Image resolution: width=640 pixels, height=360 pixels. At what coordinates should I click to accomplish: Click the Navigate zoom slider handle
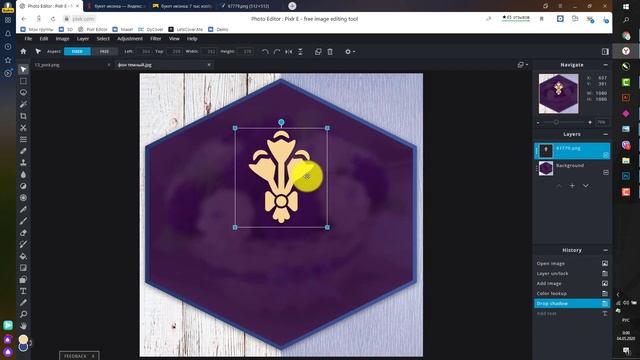click(556, 122)
